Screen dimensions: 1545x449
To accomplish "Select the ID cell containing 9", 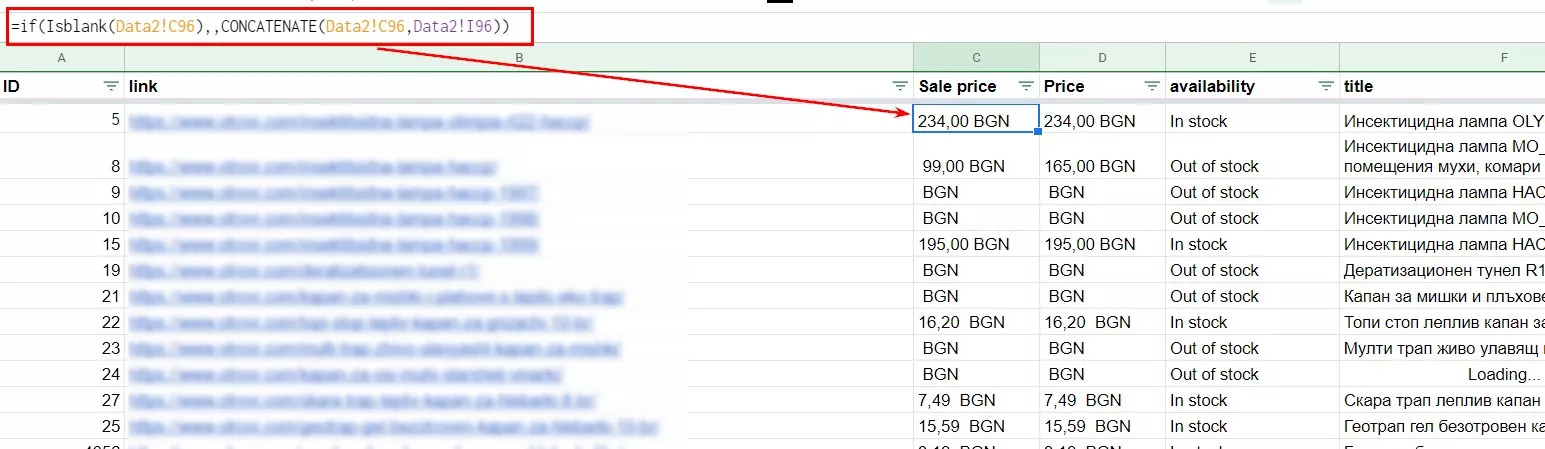I will pos(62,192).
